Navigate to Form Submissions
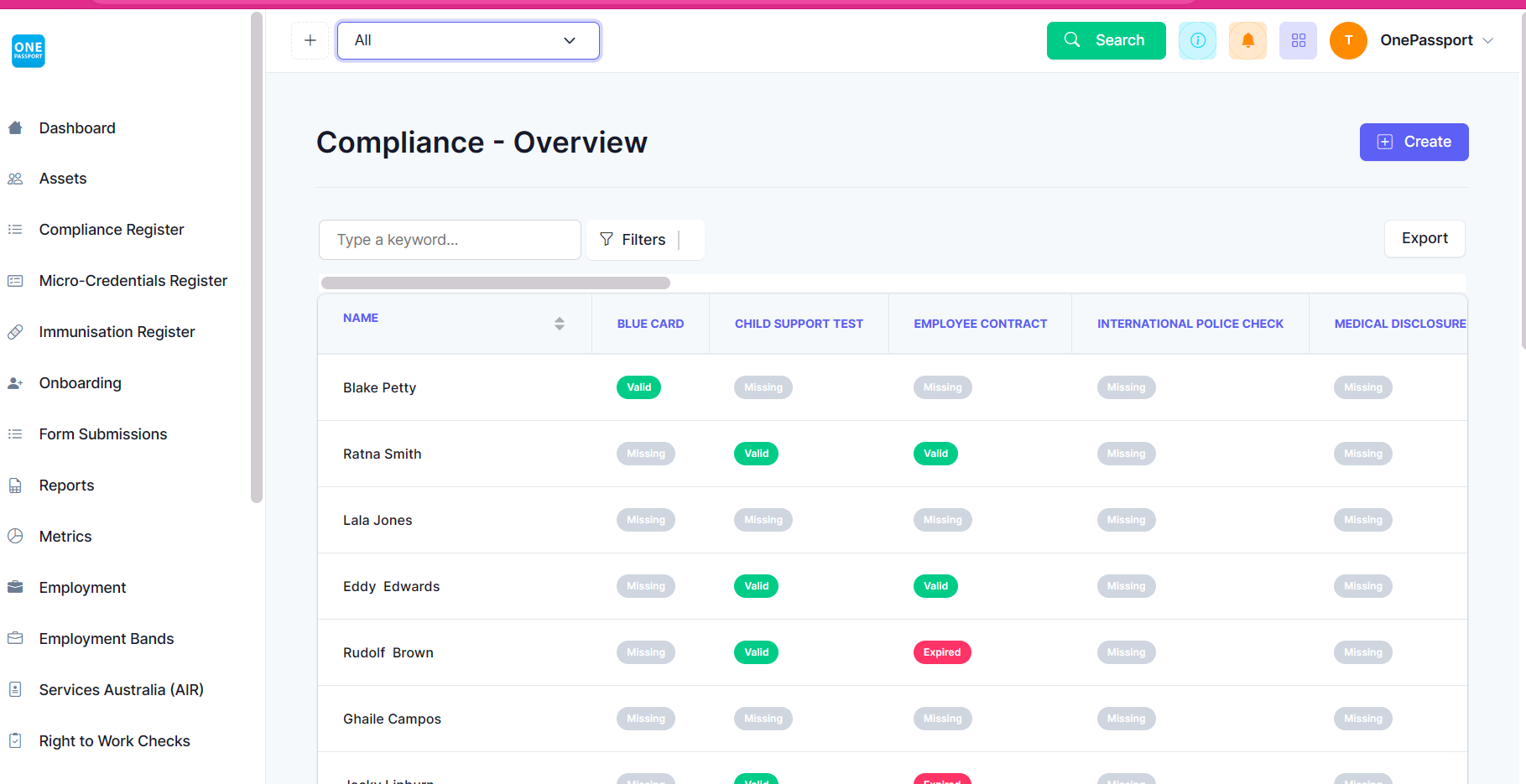Screen dimensions: 1526x784 click(x=103, y=434)
